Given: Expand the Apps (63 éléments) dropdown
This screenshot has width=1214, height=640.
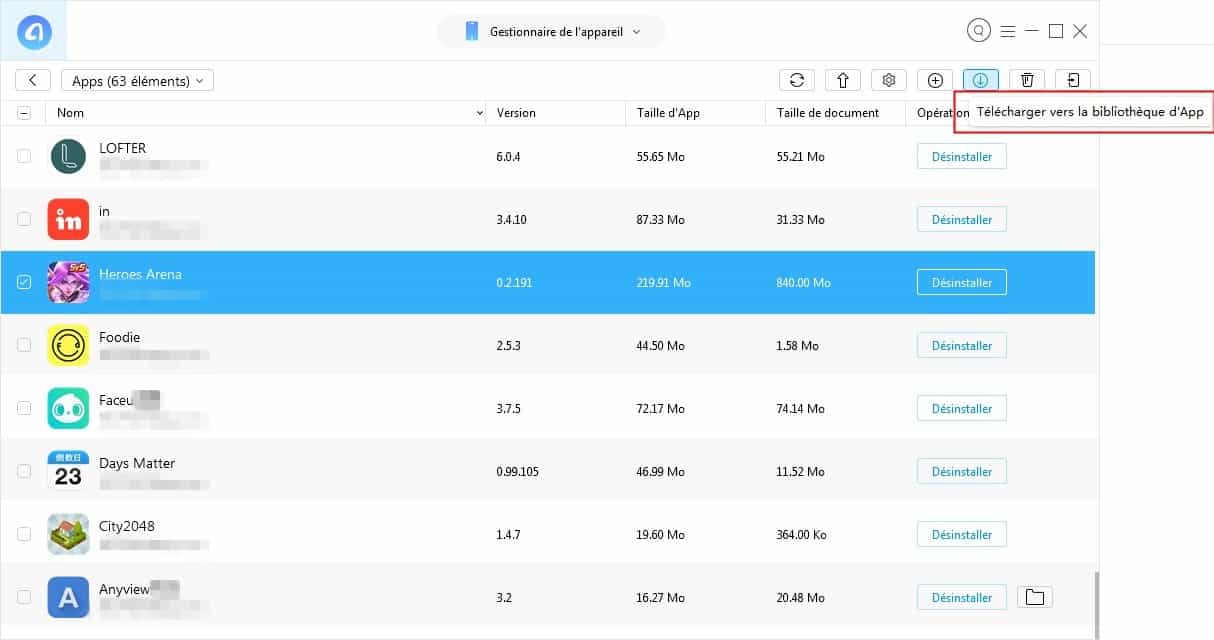Looking at the screenshot, I should (137, 81).
